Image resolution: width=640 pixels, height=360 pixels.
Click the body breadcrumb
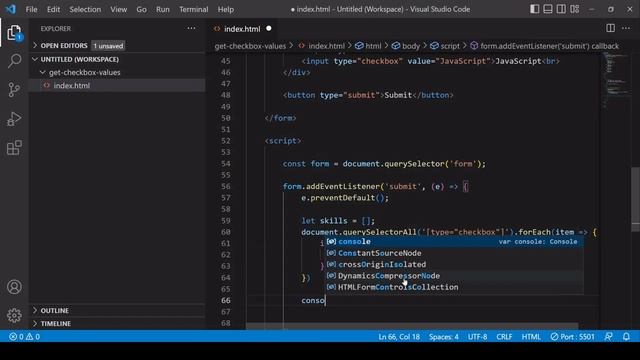pyautogui.click(x=406, y=46)
